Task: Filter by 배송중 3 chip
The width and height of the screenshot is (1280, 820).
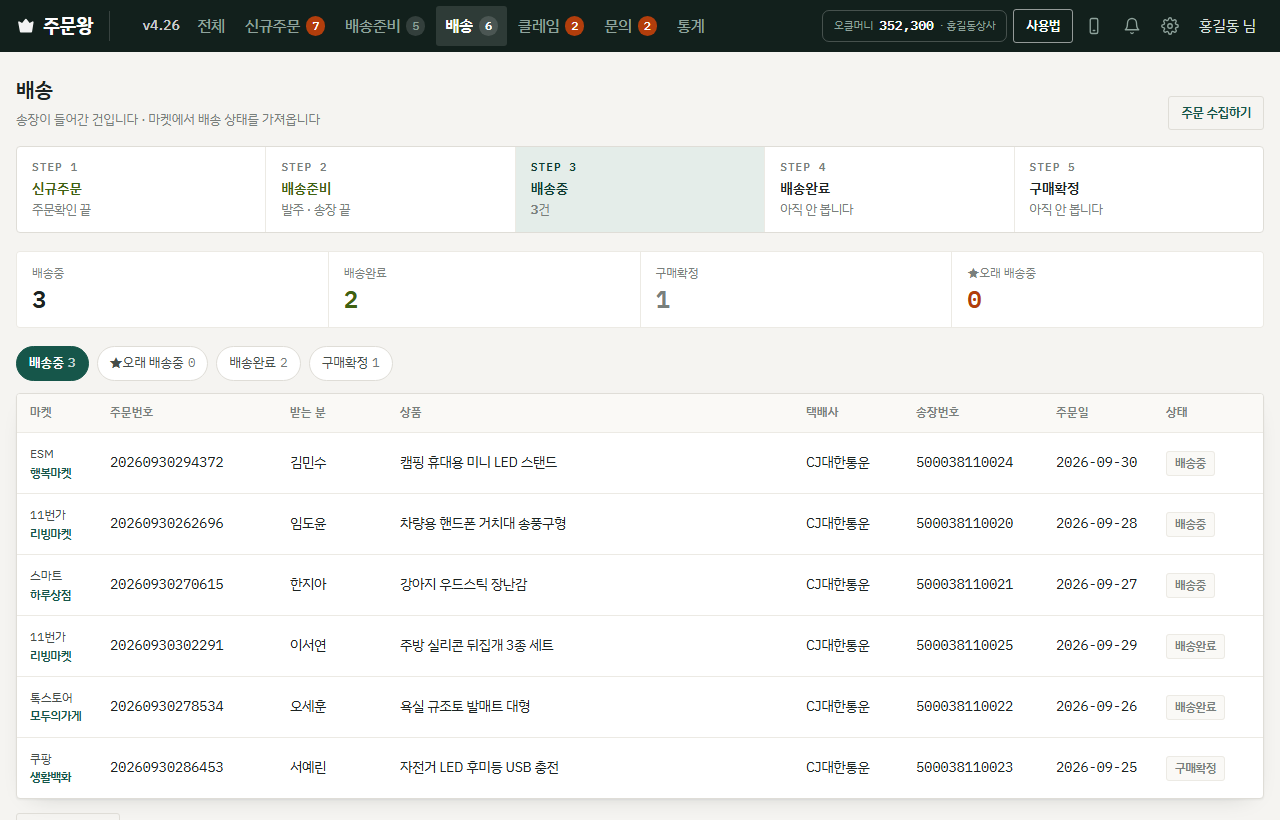Action: [52, 363]
